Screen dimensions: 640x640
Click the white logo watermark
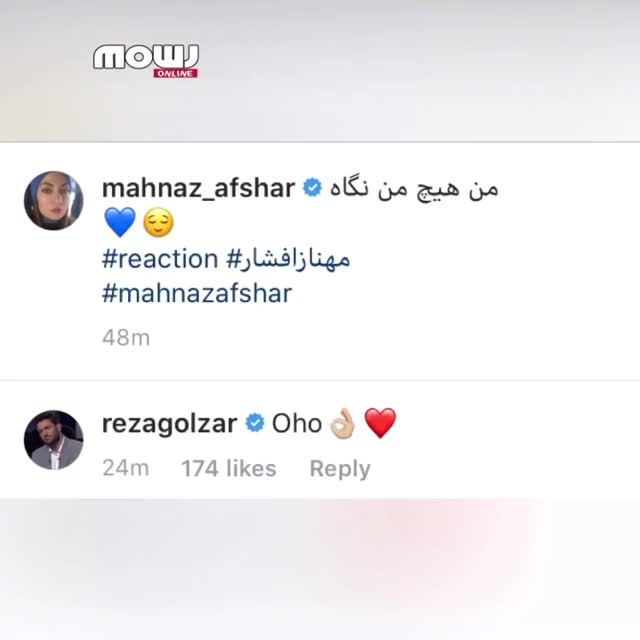point(146,57)
